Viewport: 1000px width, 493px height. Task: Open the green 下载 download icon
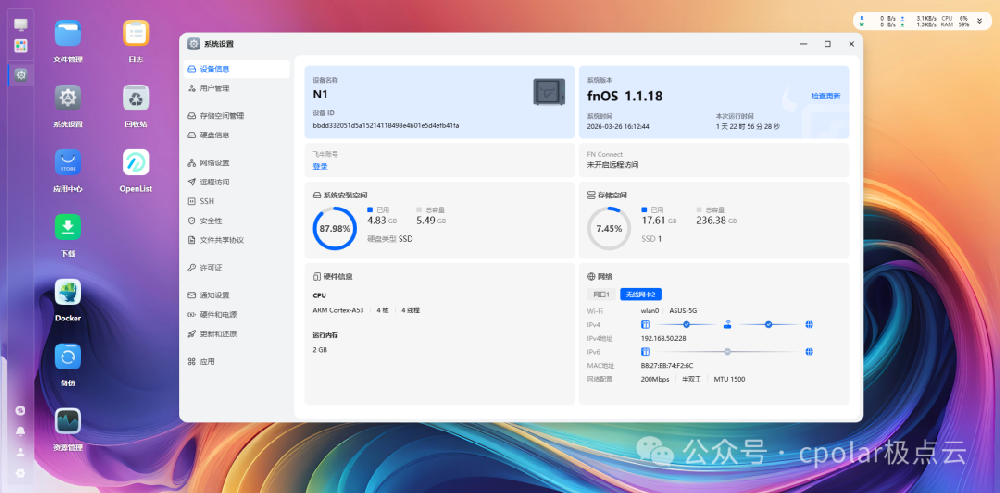[x=68, y=227]
